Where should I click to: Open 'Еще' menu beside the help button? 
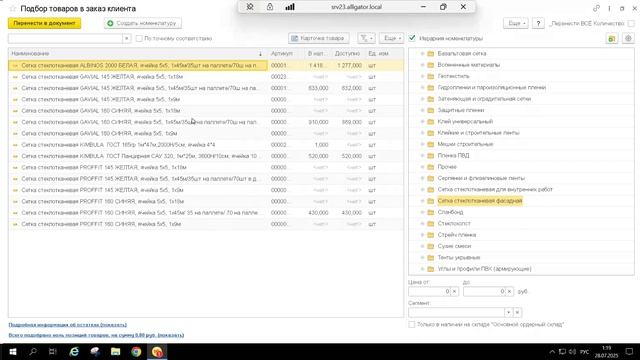[x=516, y=23]
